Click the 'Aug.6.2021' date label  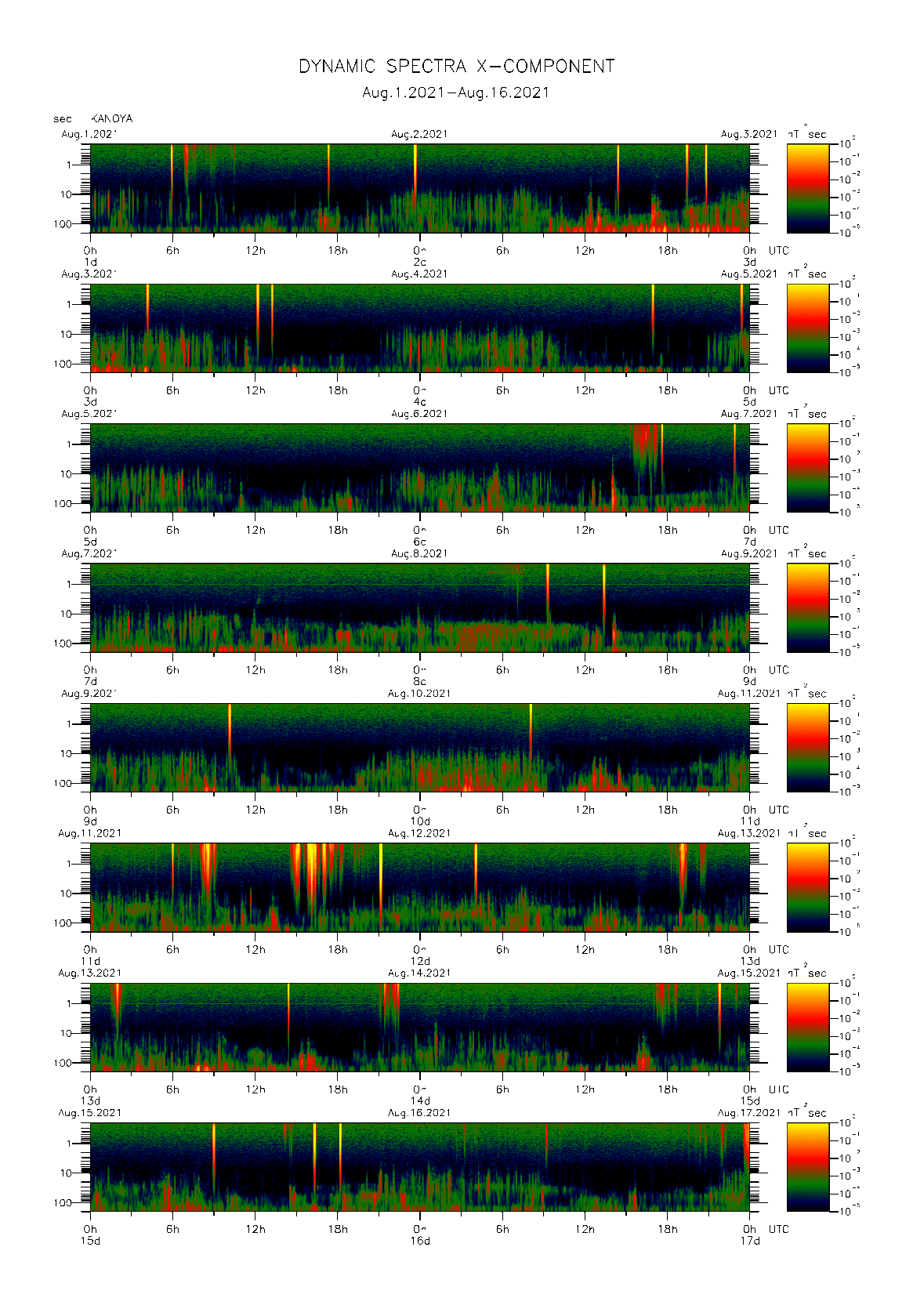coord(419,414)
